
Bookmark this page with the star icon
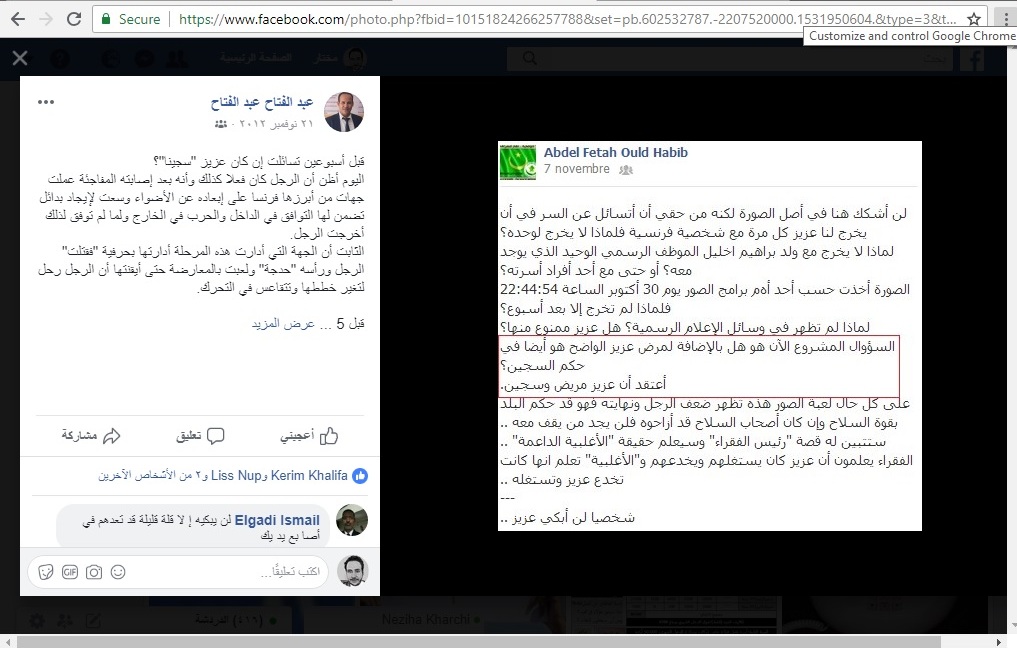point(974,19)
